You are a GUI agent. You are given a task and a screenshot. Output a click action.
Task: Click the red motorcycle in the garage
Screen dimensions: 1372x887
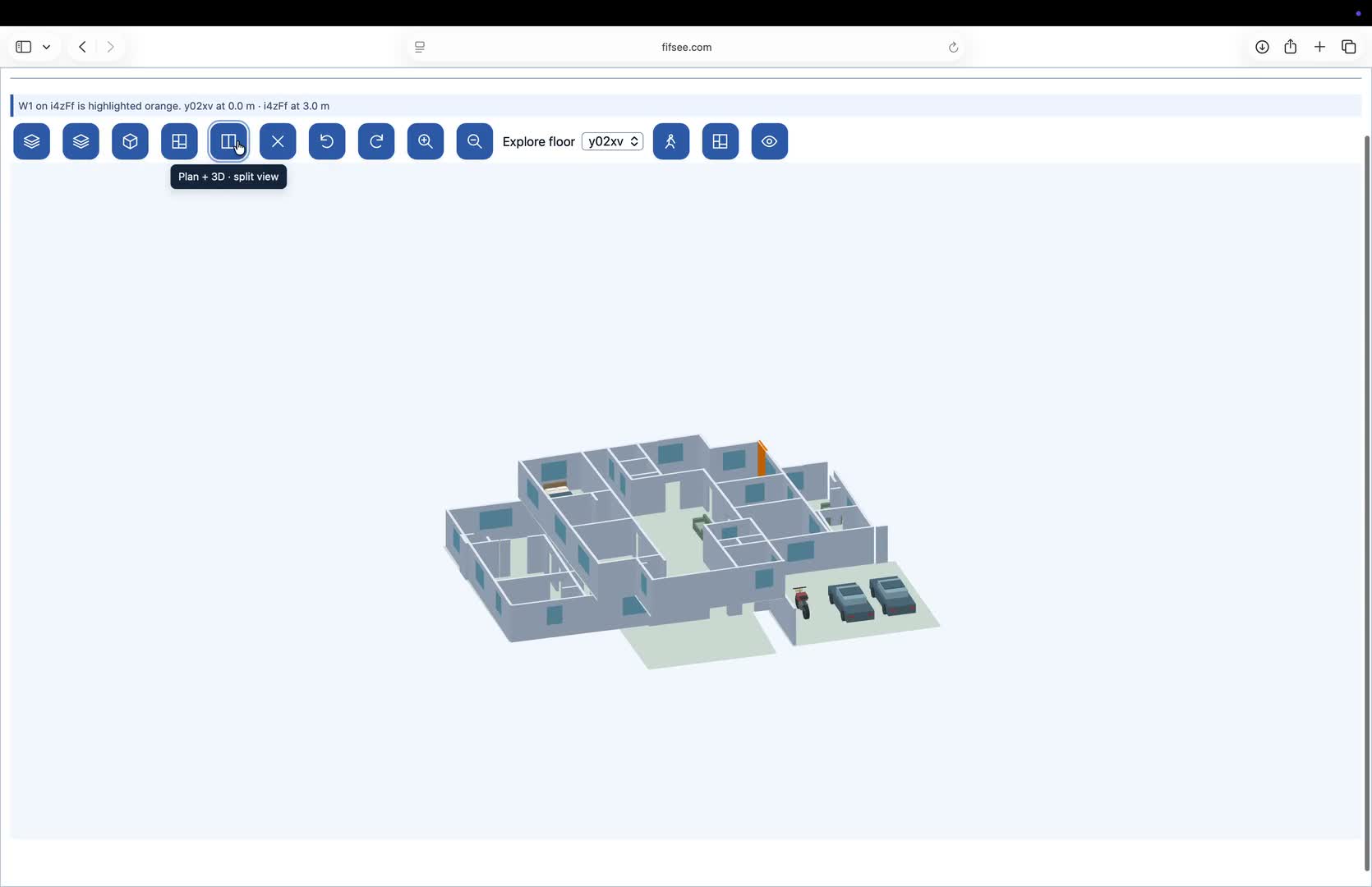[x=802, y=602]
